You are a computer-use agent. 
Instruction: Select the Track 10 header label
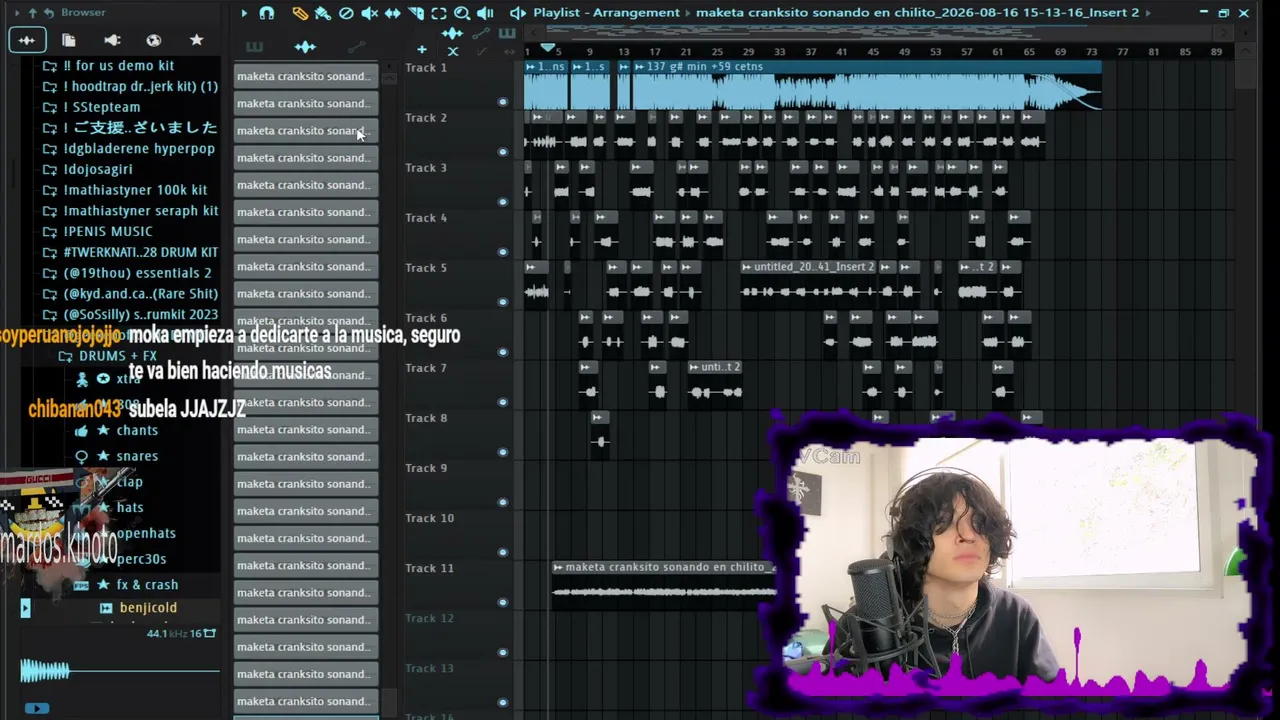pos(430,518)
